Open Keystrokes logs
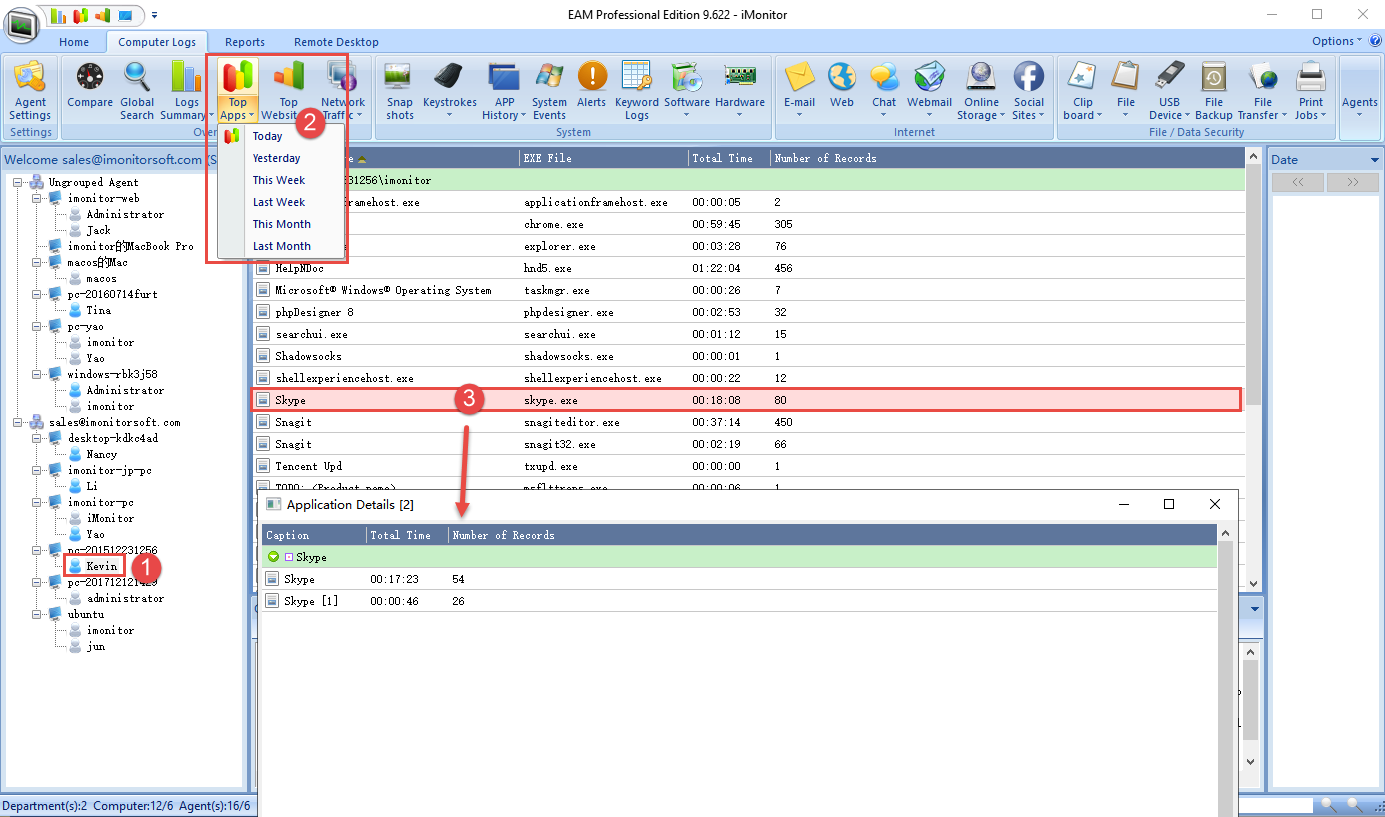 [450, 90]
